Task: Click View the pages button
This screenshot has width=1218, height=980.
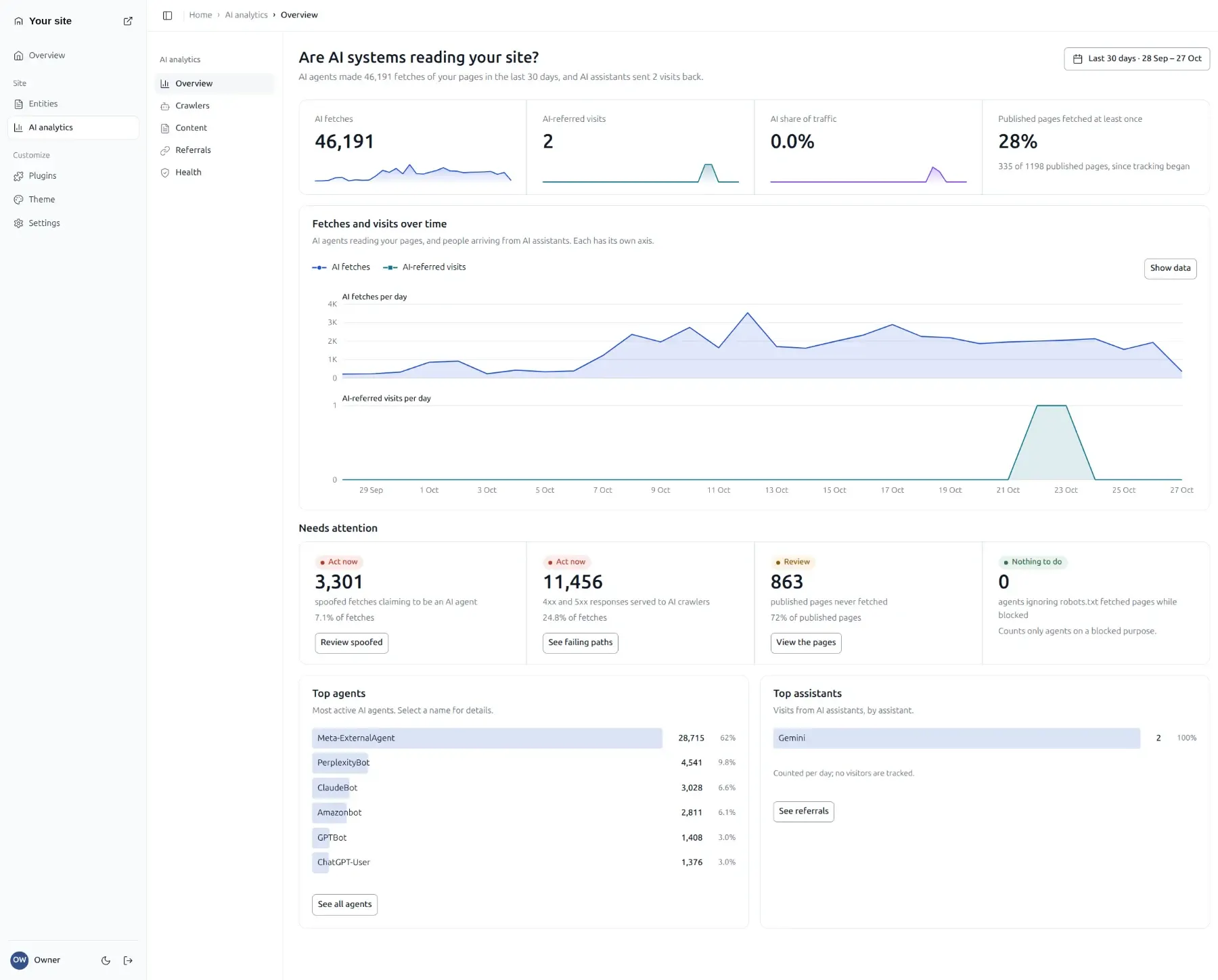Action: pyautogui.click(x=806, y=643)
